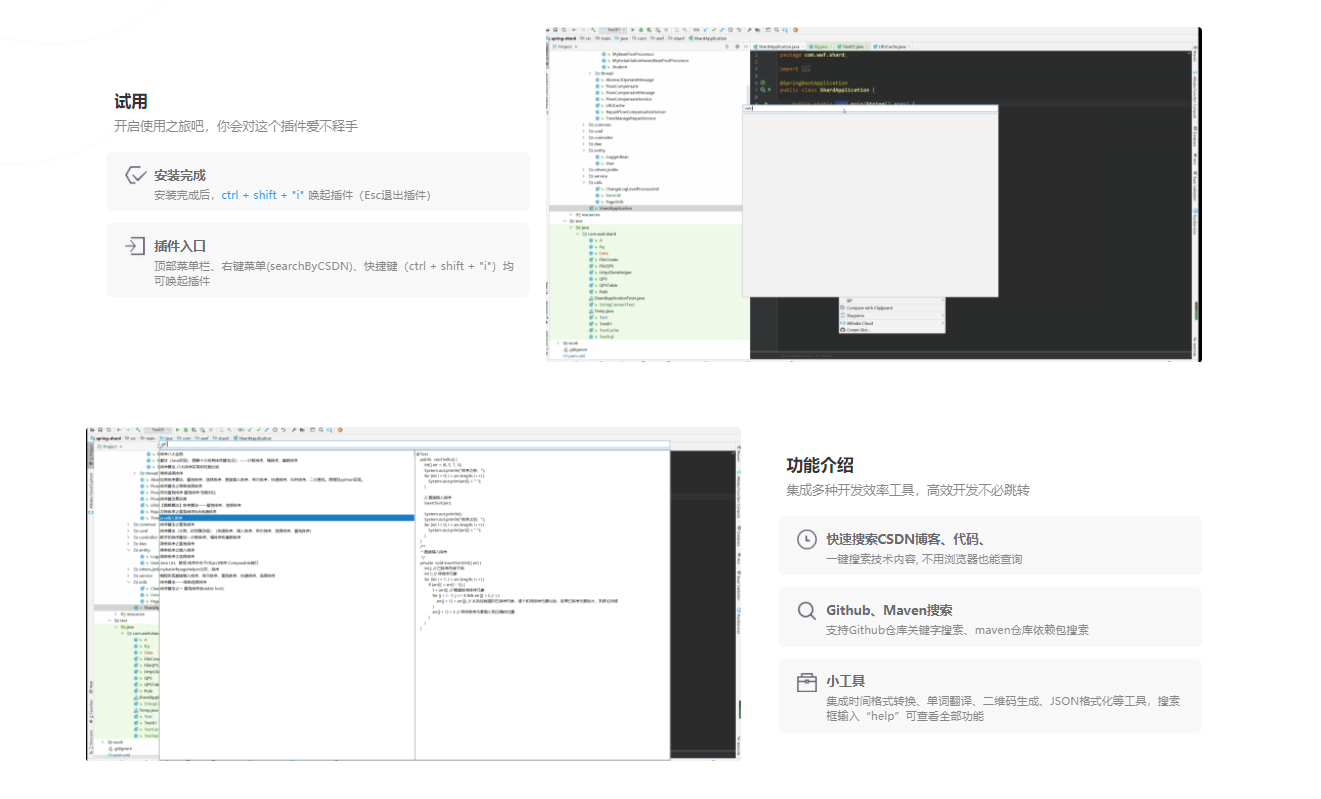Screen dimensions: 1321x799
Task: Open ShardApplication.java tab in top IDE screenshot
Action: 776,46
